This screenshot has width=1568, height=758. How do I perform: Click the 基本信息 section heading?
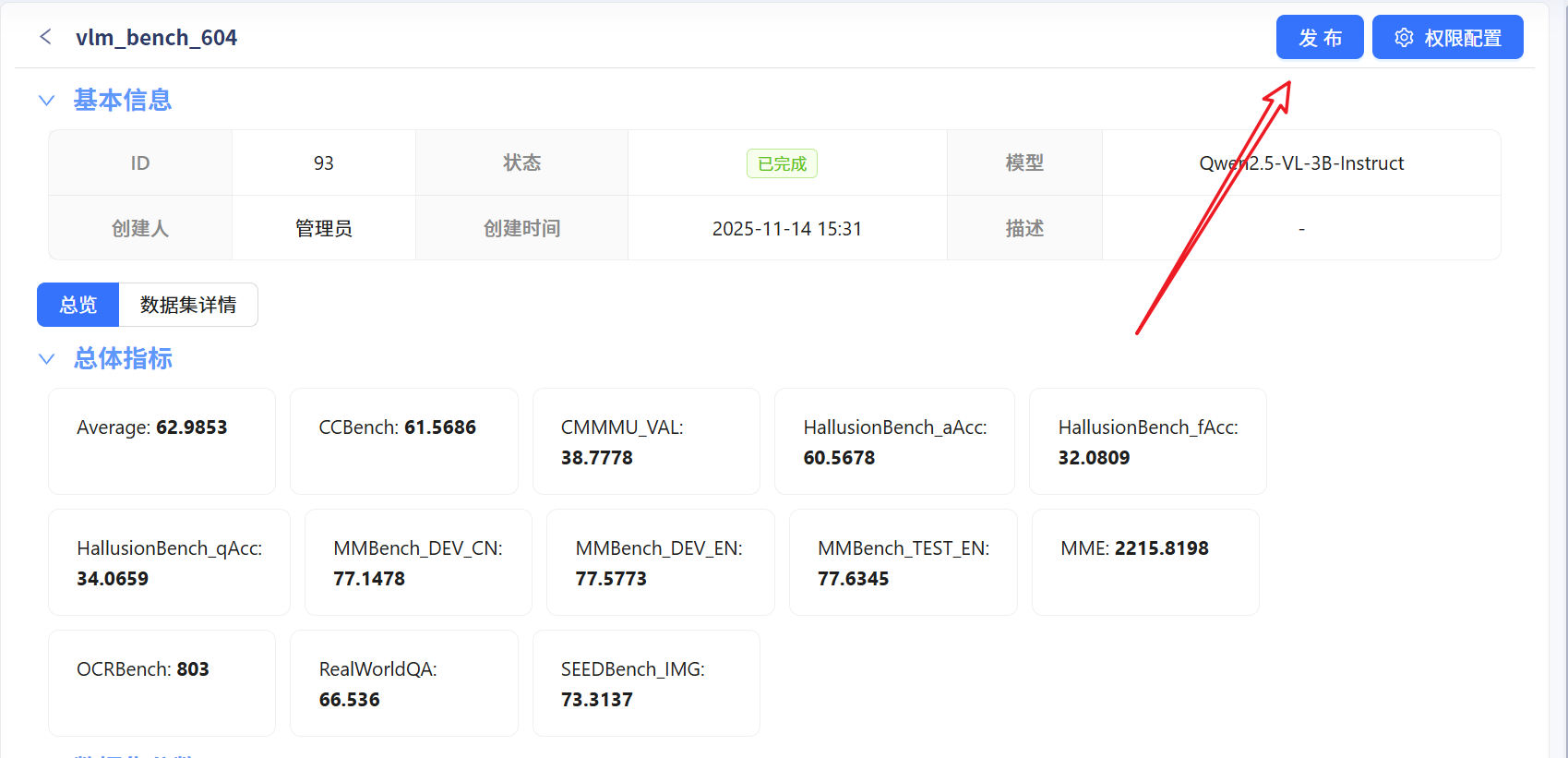[x=123, y=100]
